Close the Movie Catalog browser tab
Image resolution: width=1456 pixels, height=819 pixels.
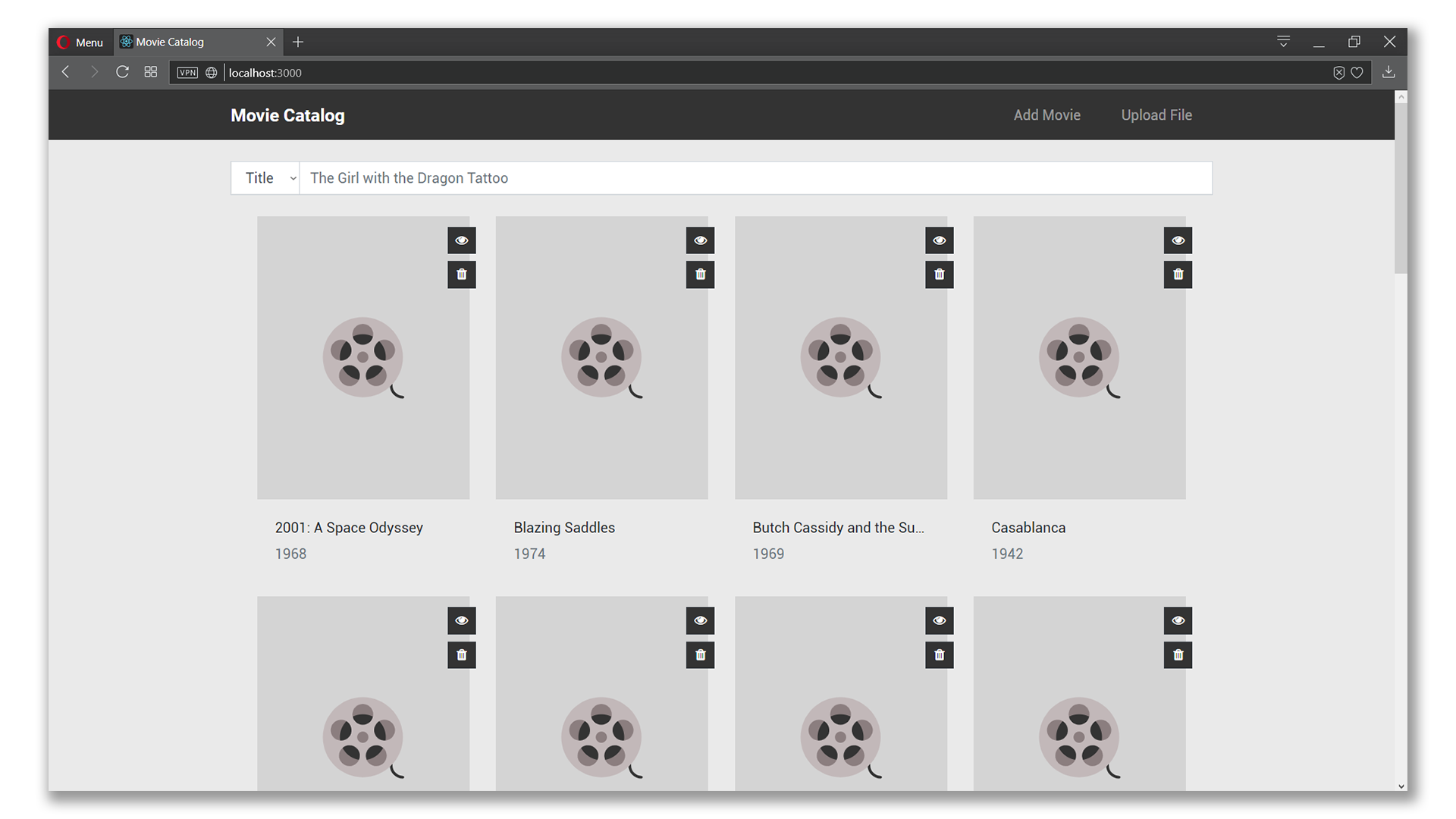pyautogui.click(x=271, y=42)
